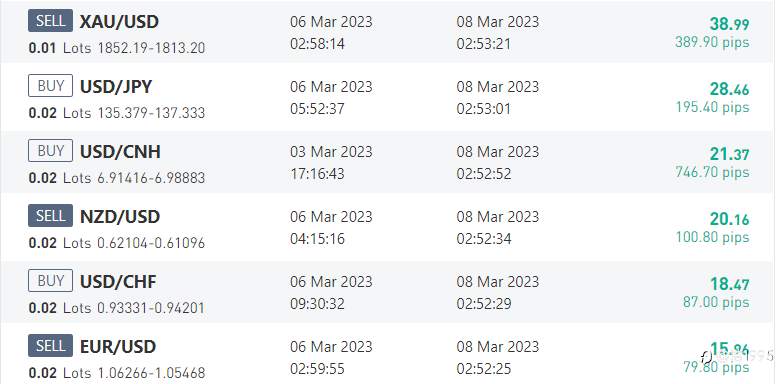Click the 195.40 pips result
Screen dimensions: 783x384
coord(713,107)
